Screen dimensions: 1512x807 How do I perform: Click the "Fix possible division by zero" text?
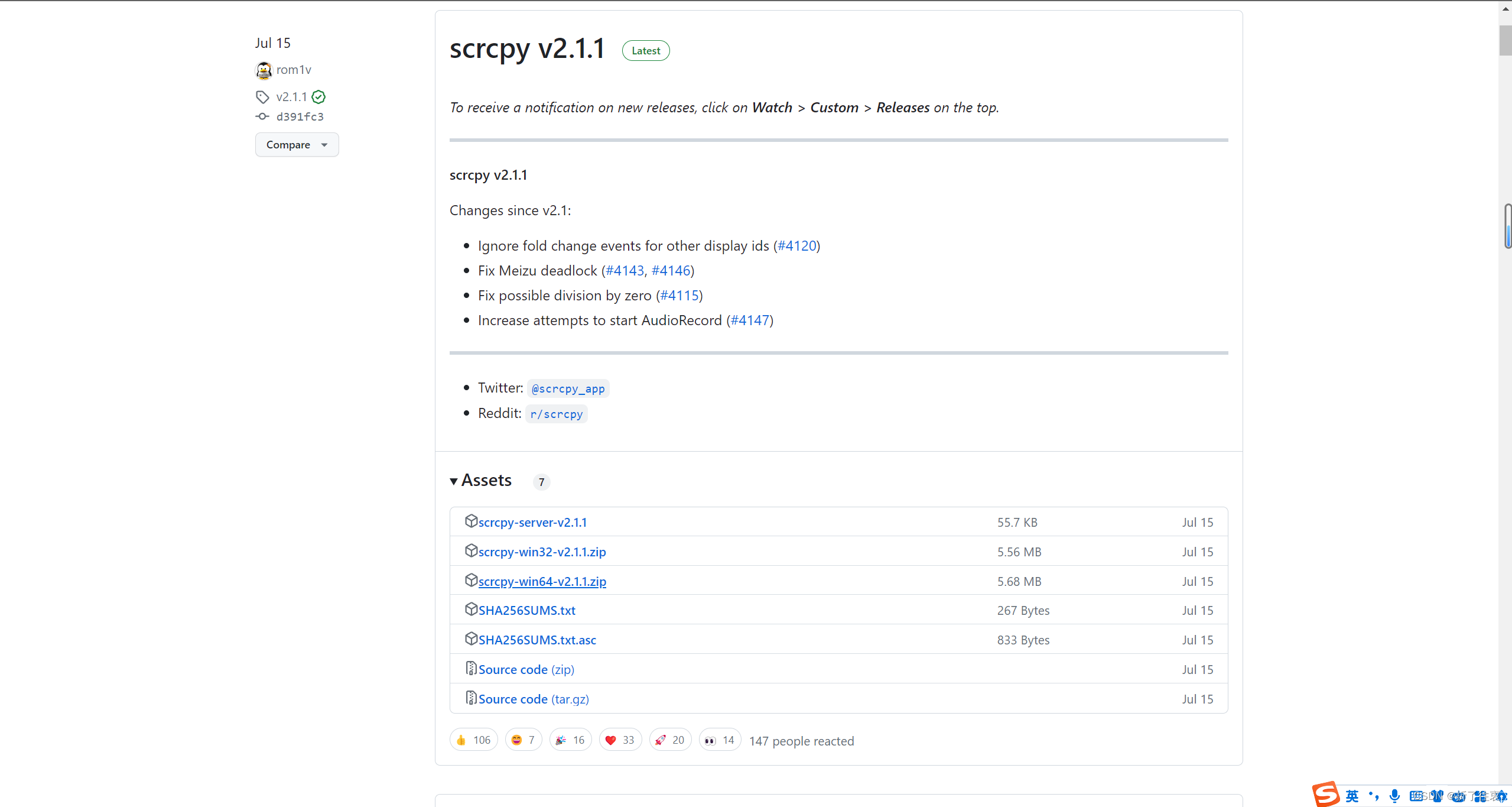tap(565, 296)
